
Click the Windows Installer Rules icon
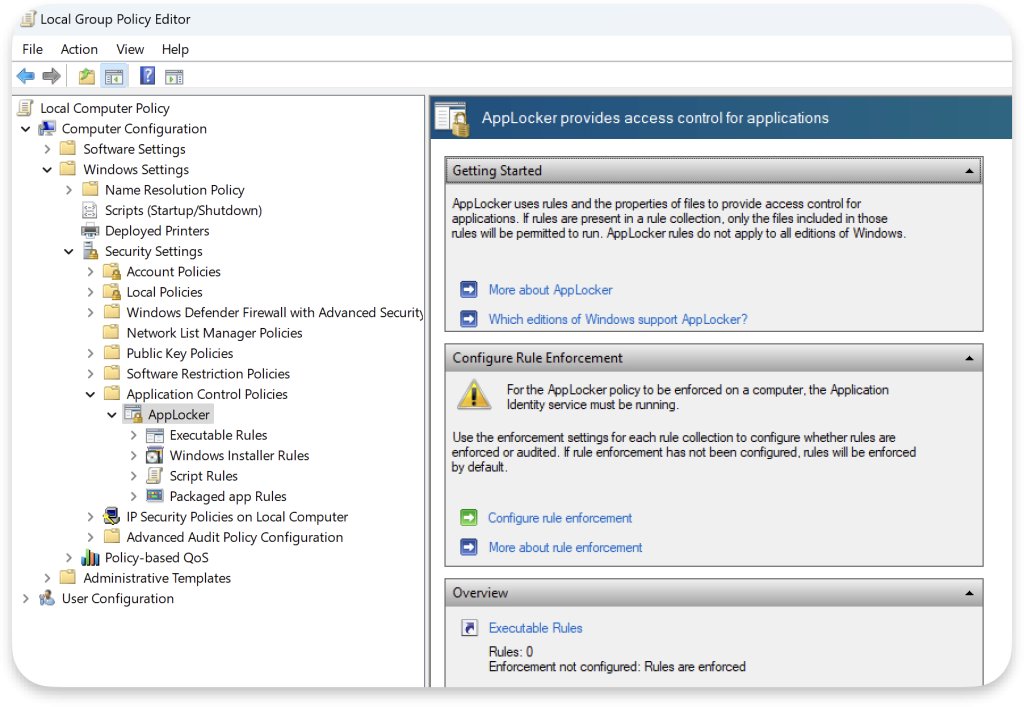(155, 455)
